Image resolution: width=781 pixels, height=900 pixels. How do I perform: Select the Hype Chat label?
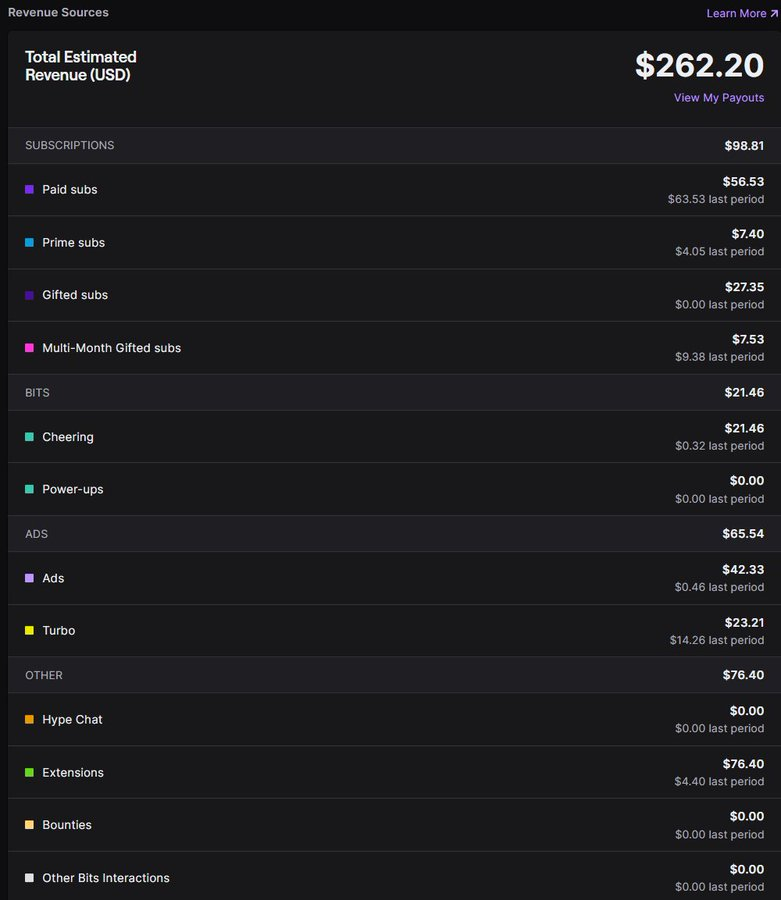72,719
